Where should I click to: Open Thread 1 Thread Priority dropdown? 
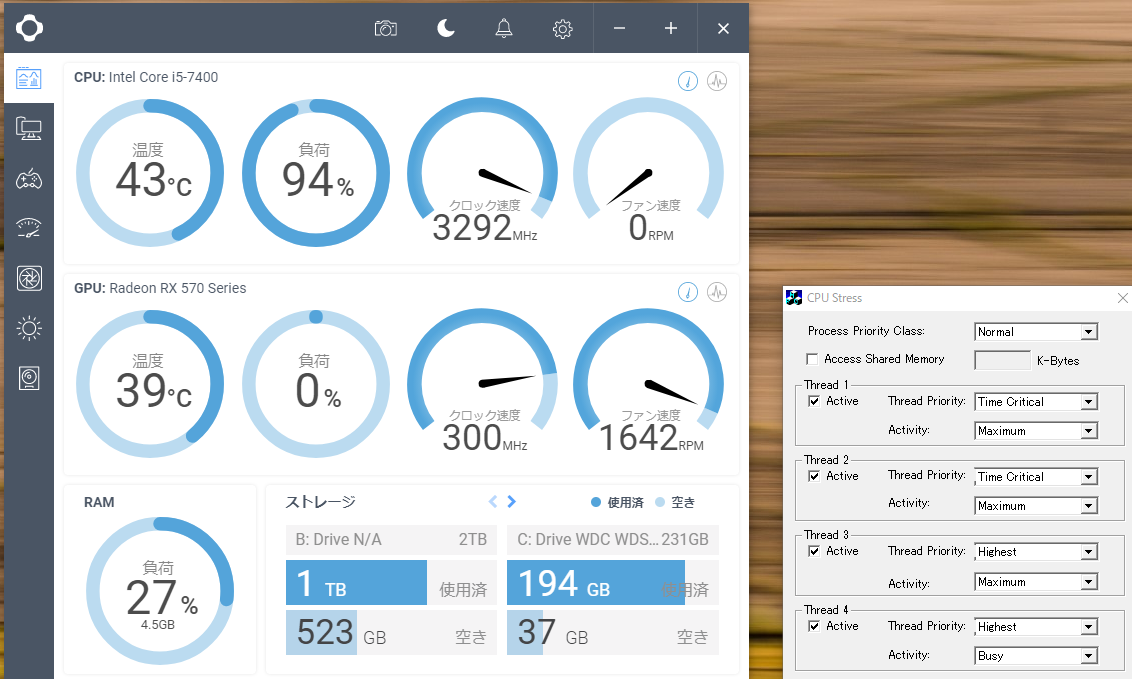coord(1036,402)
